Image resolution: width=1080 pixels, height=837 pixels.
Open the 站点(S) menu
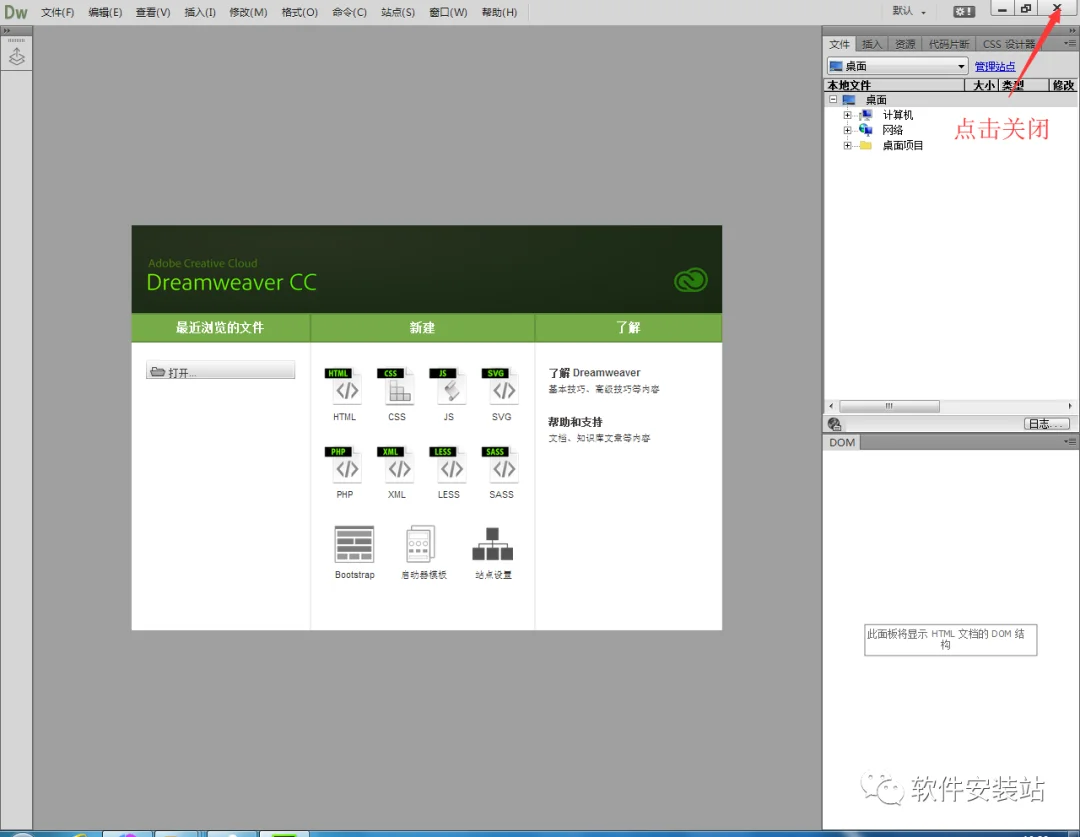398,12
